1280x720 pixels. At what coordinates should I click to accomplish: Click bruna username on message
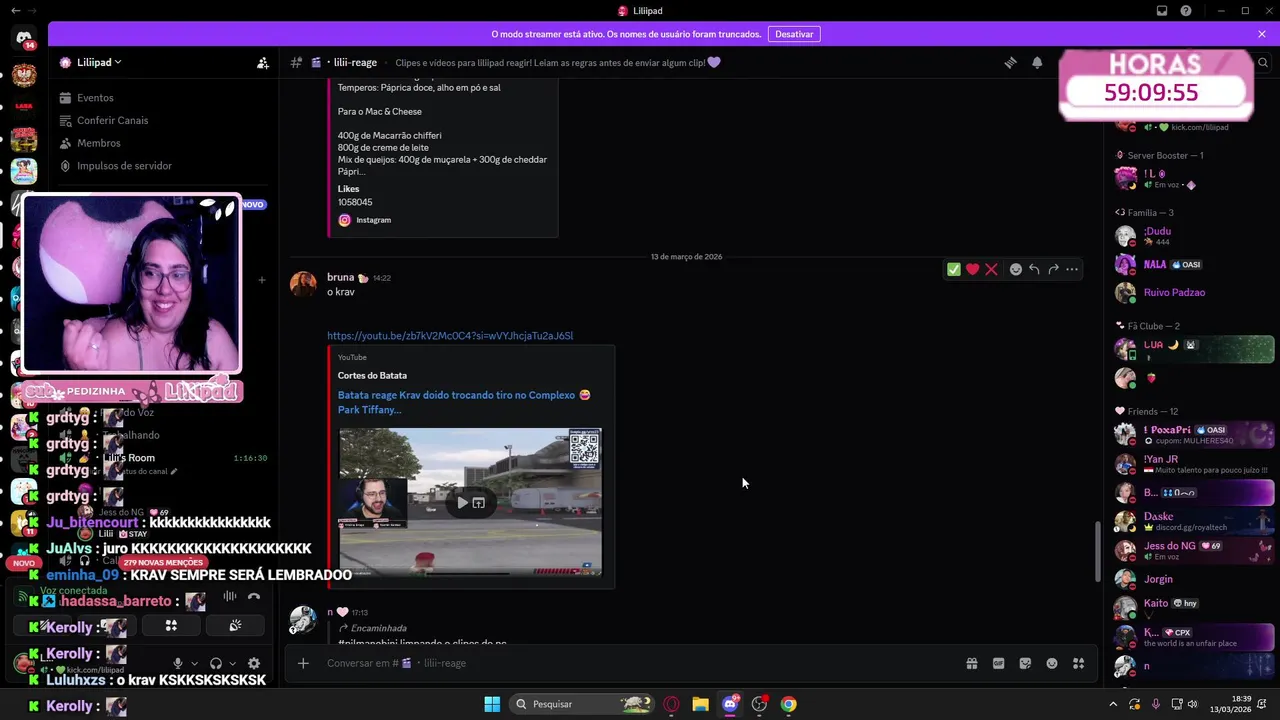click(x=340, y=277)
